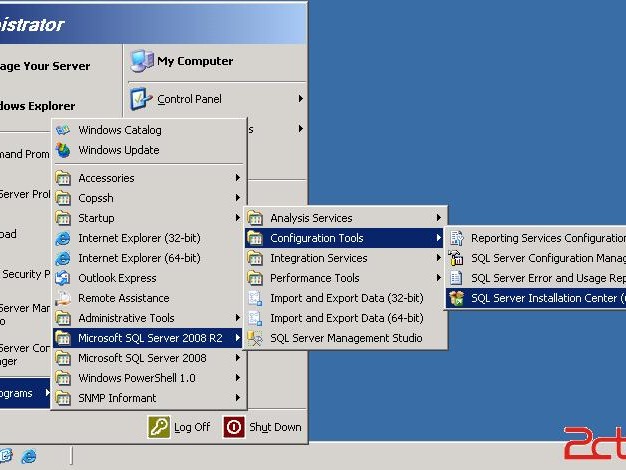Open the Outlook Express menu entry
Image resolution: width=626 pixels, height=470 pixels.
148,278
